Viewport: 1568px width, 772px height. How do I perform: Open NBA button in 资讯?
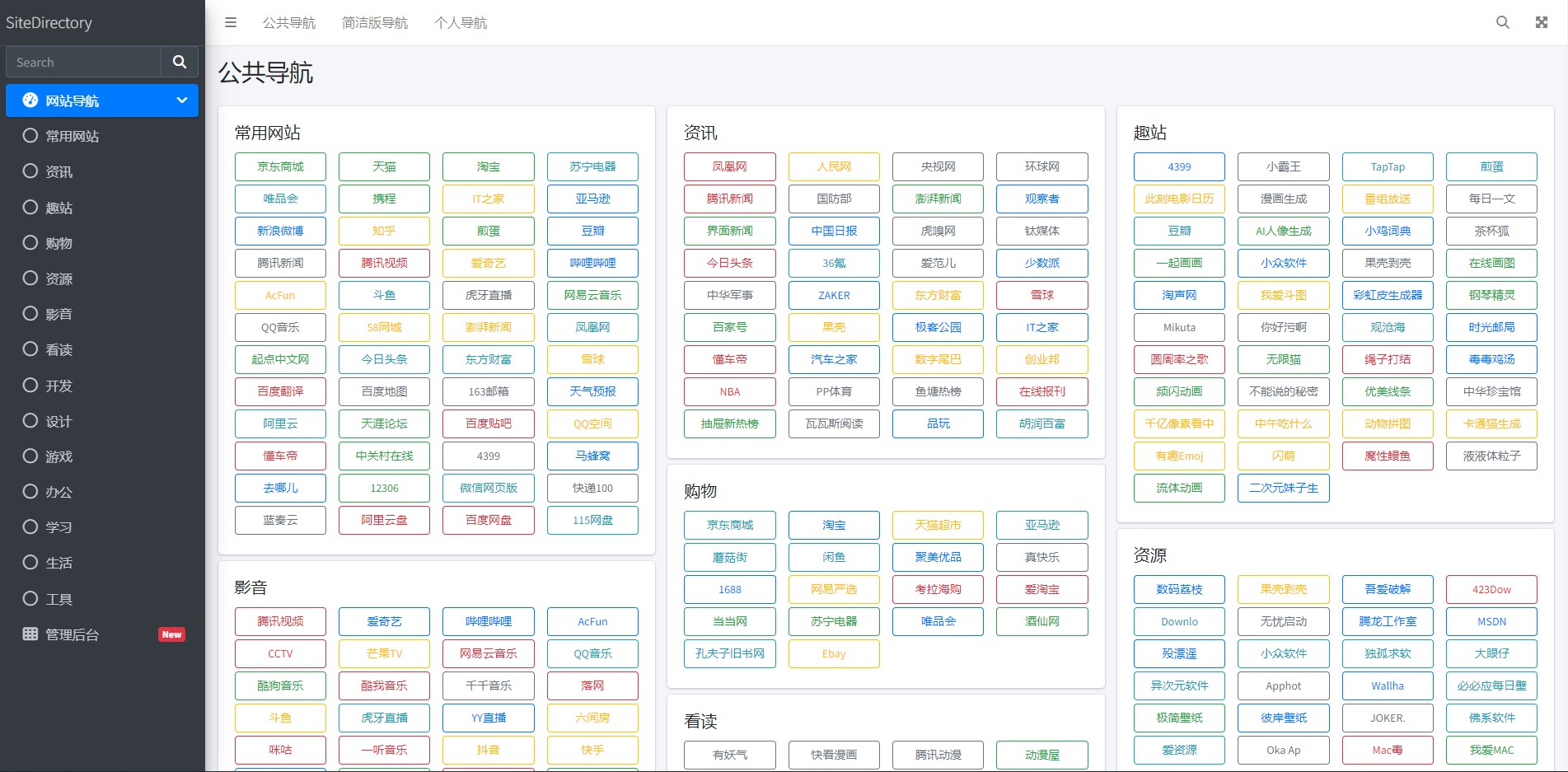tap(730, 391)
